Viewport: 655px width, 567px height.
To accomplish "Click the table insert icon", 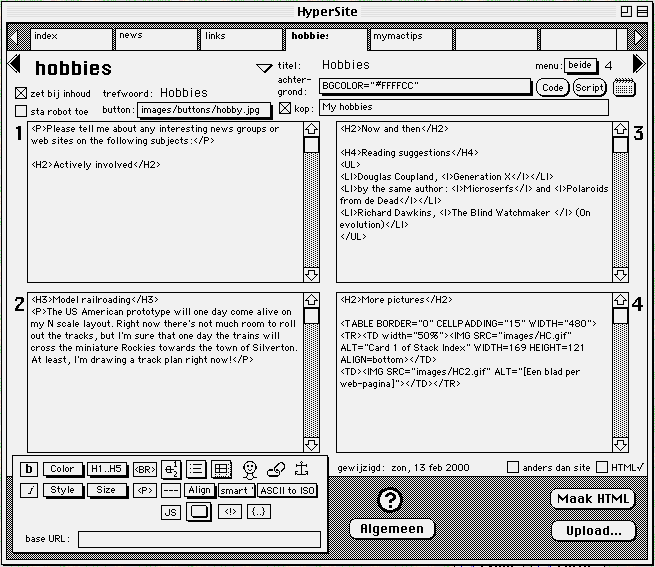I will tap(221, 469).
